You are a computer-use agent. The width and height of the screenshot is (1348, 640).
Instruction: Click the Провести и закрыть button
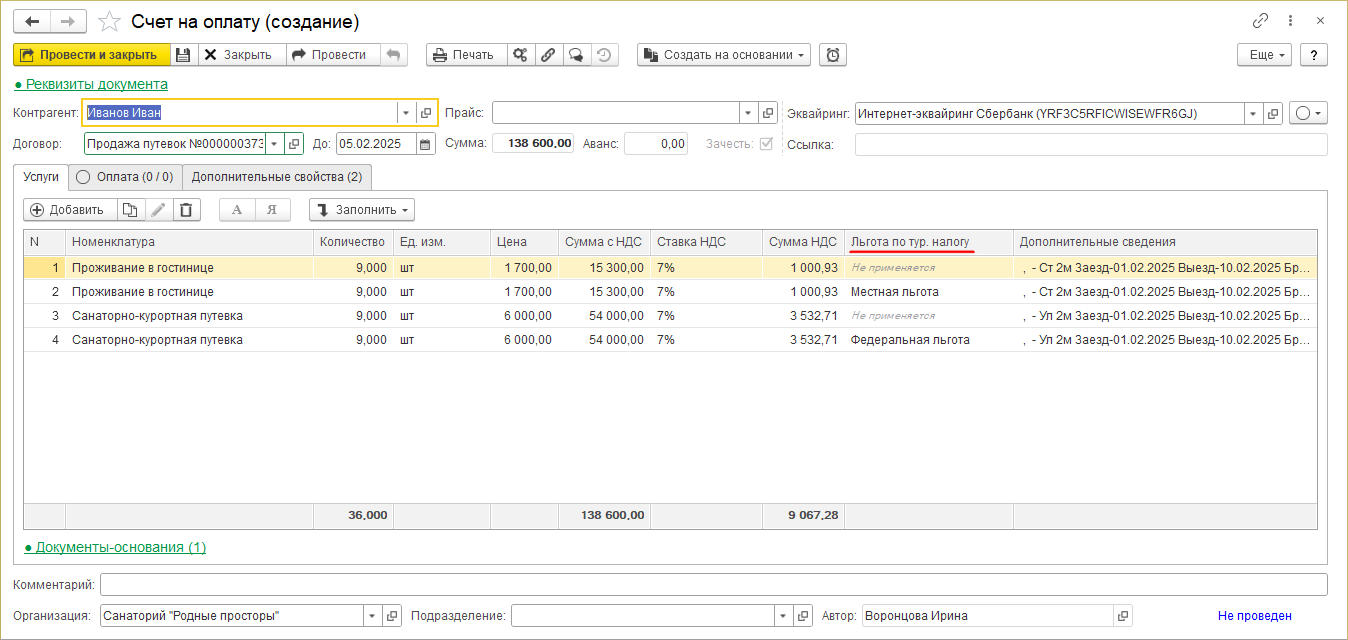91,55
